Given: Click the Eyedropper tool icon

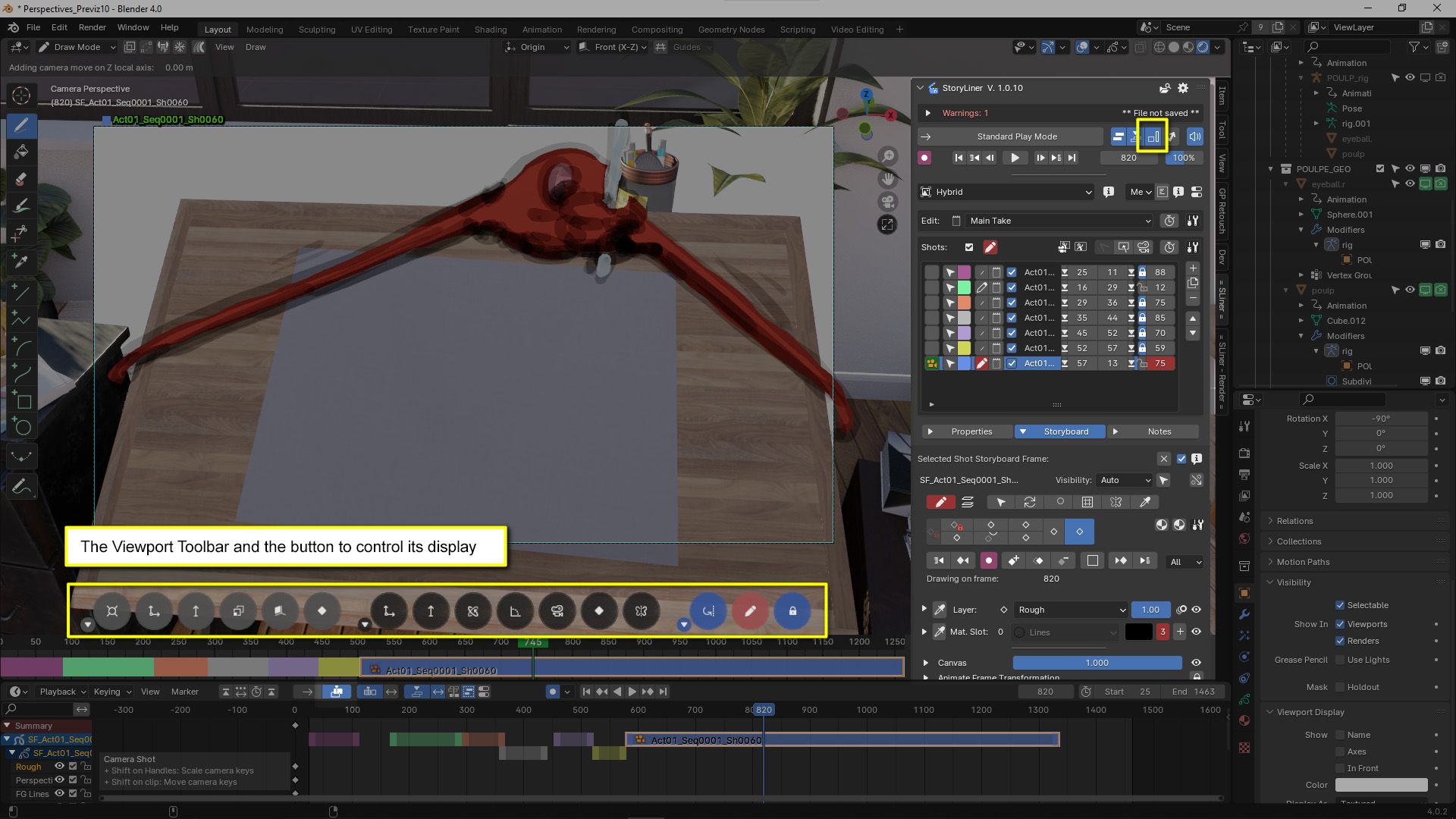Looking at the screenshot, I should pos(21,261).
